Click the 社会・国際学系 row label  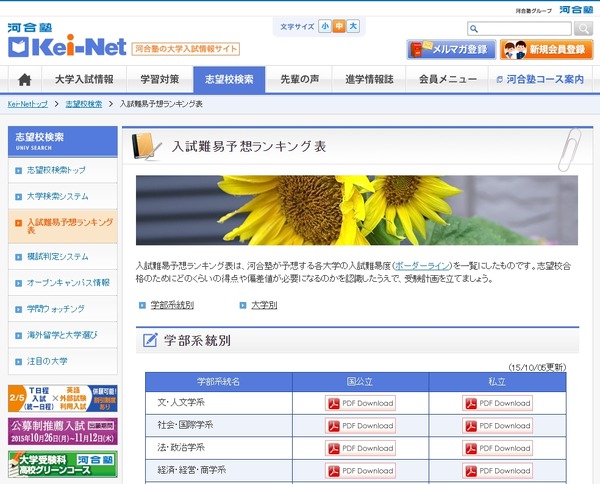point(185,425)
